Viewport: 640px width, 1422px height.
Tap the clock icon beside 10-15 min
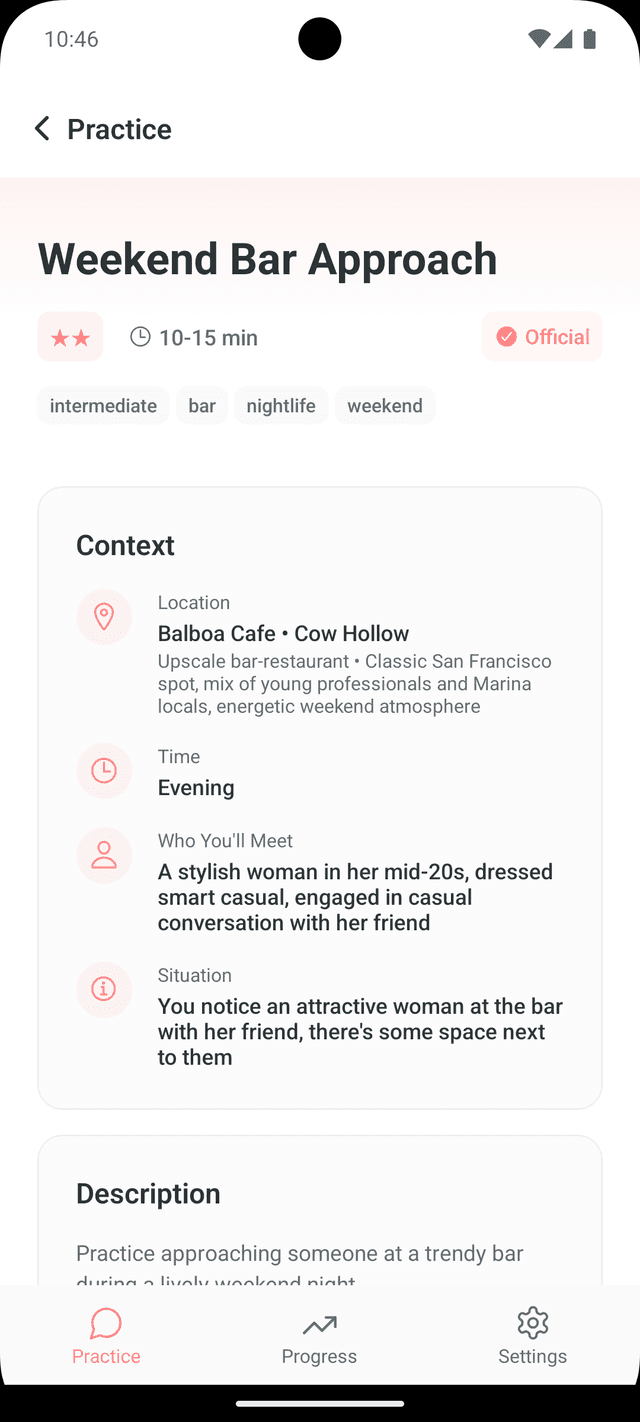141,337
